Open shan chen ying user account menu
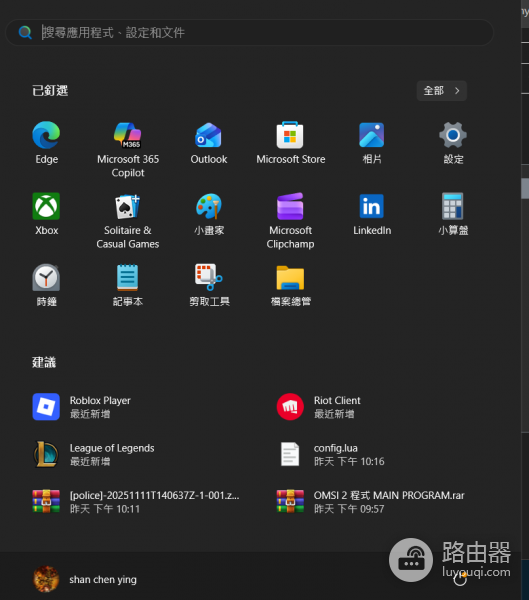The width and height of the screenshot is (529, 600). tap(85, 579)
